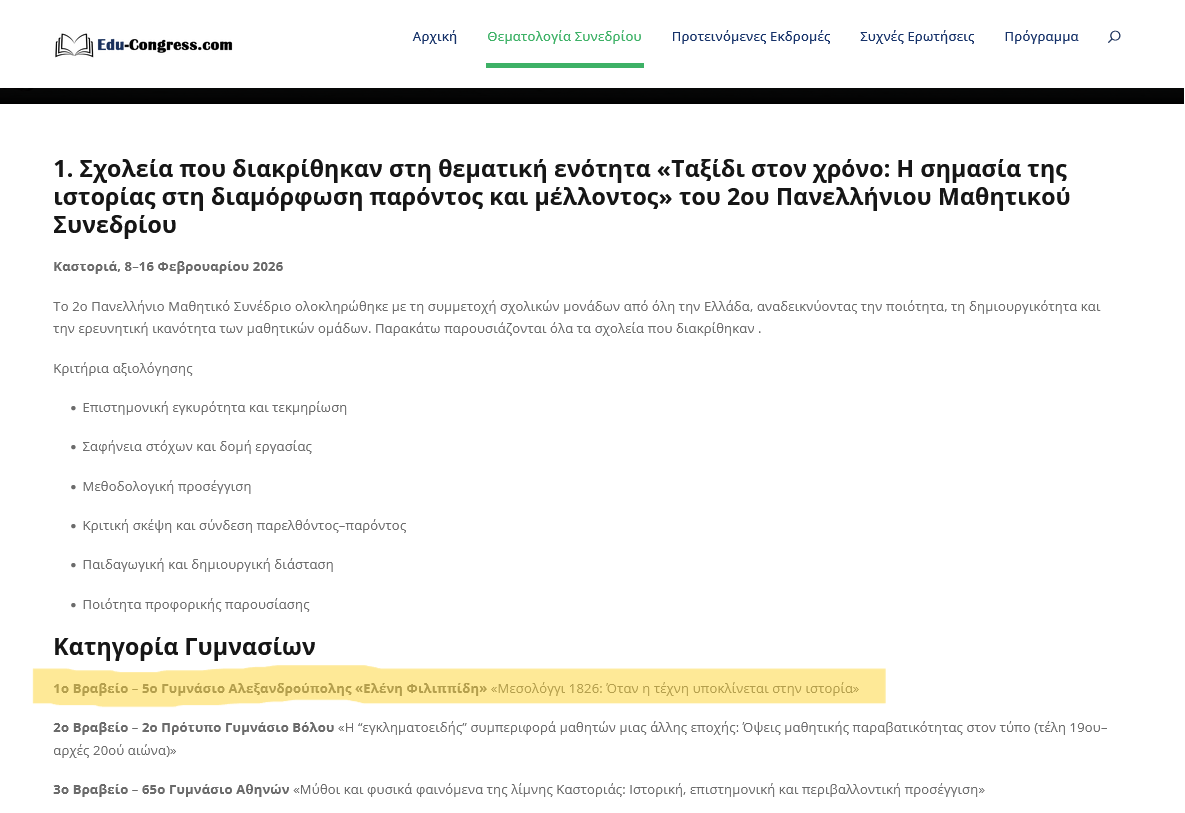Go to the Αρχική menu item
The image size is (1185, 813).
[x=434, y=37]
